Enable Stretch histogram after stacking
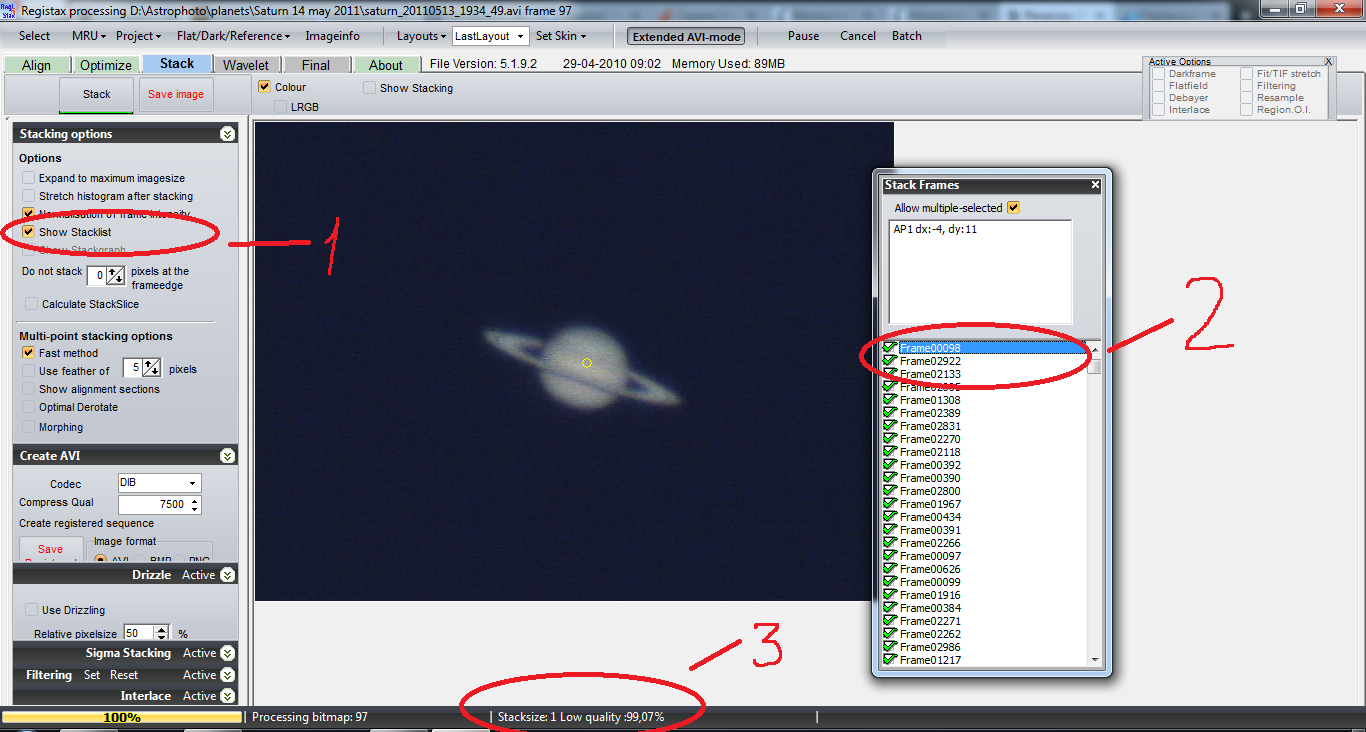Screen dimensions: 1366x732 pyautogui.click(x=29, y=196)
